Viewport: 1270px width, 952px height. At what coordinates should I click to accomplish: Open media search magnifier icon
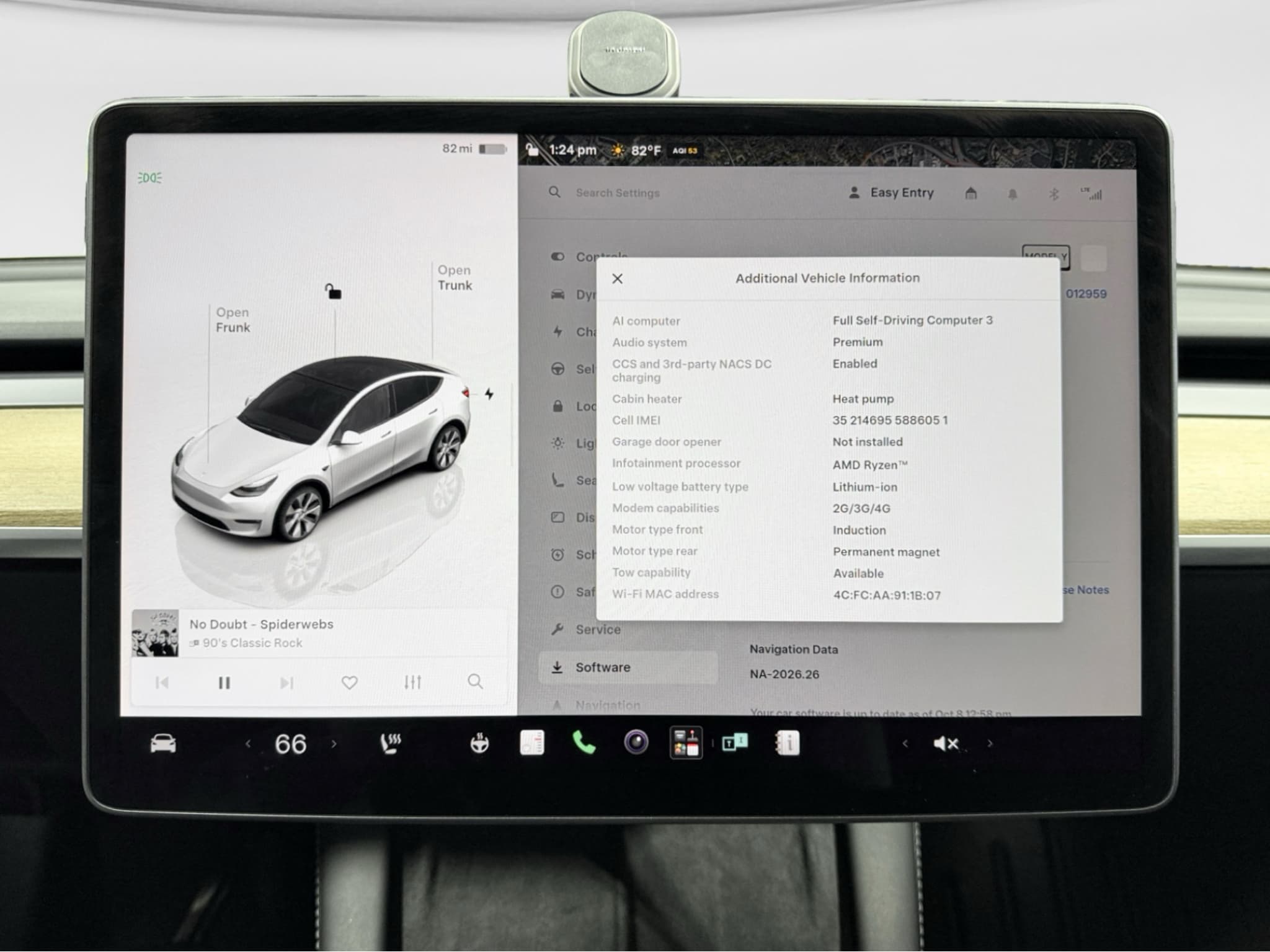point(475,681)
